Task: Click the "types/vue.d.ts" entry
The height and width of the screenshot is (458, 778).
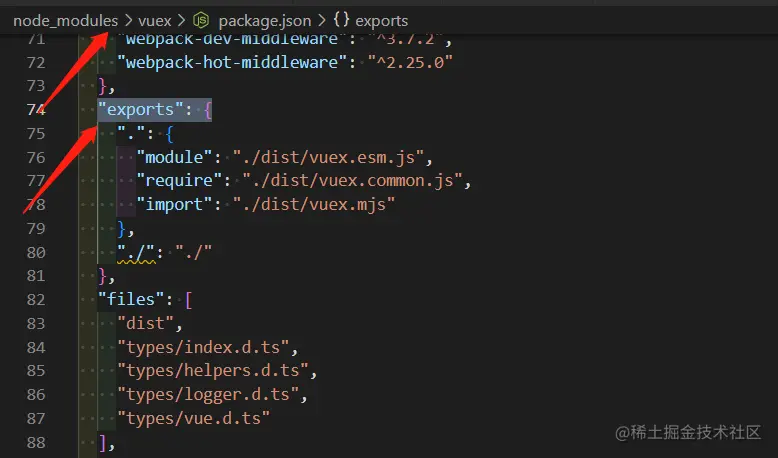Action: (194, 418)
